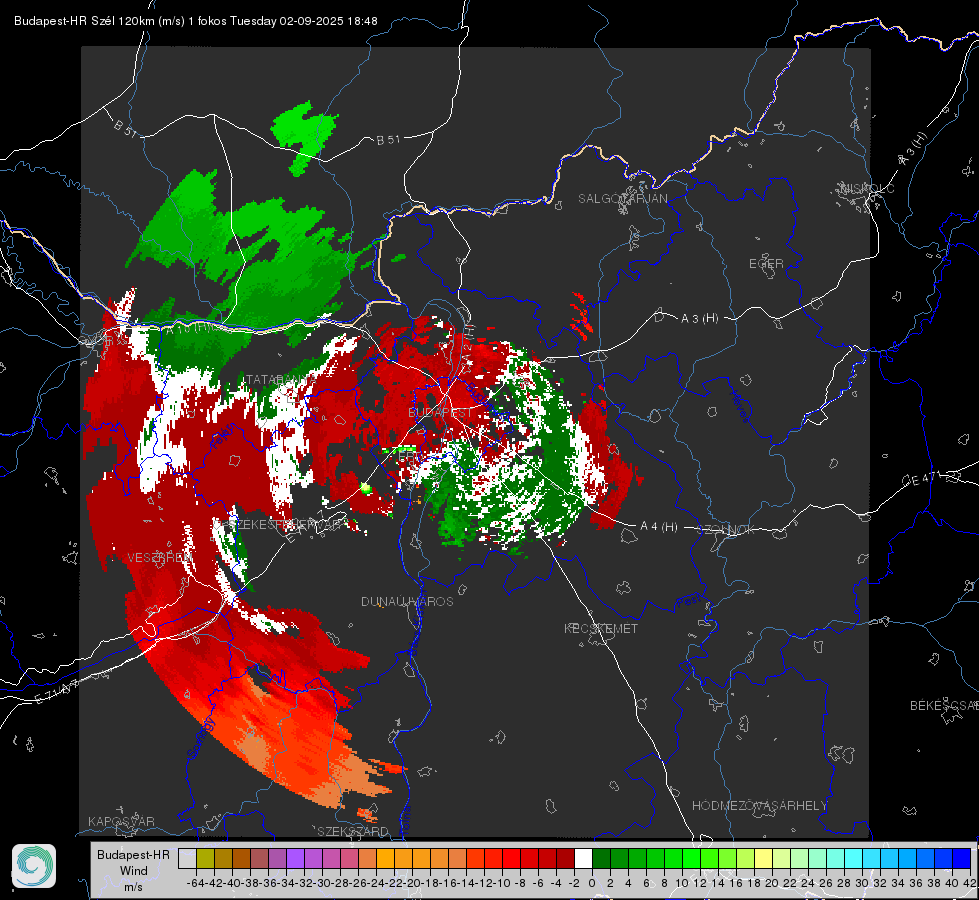Viewport: 979px width, 900px height.
Task: Click the MISKOLC city label
Action: click(x=868, y=188)
